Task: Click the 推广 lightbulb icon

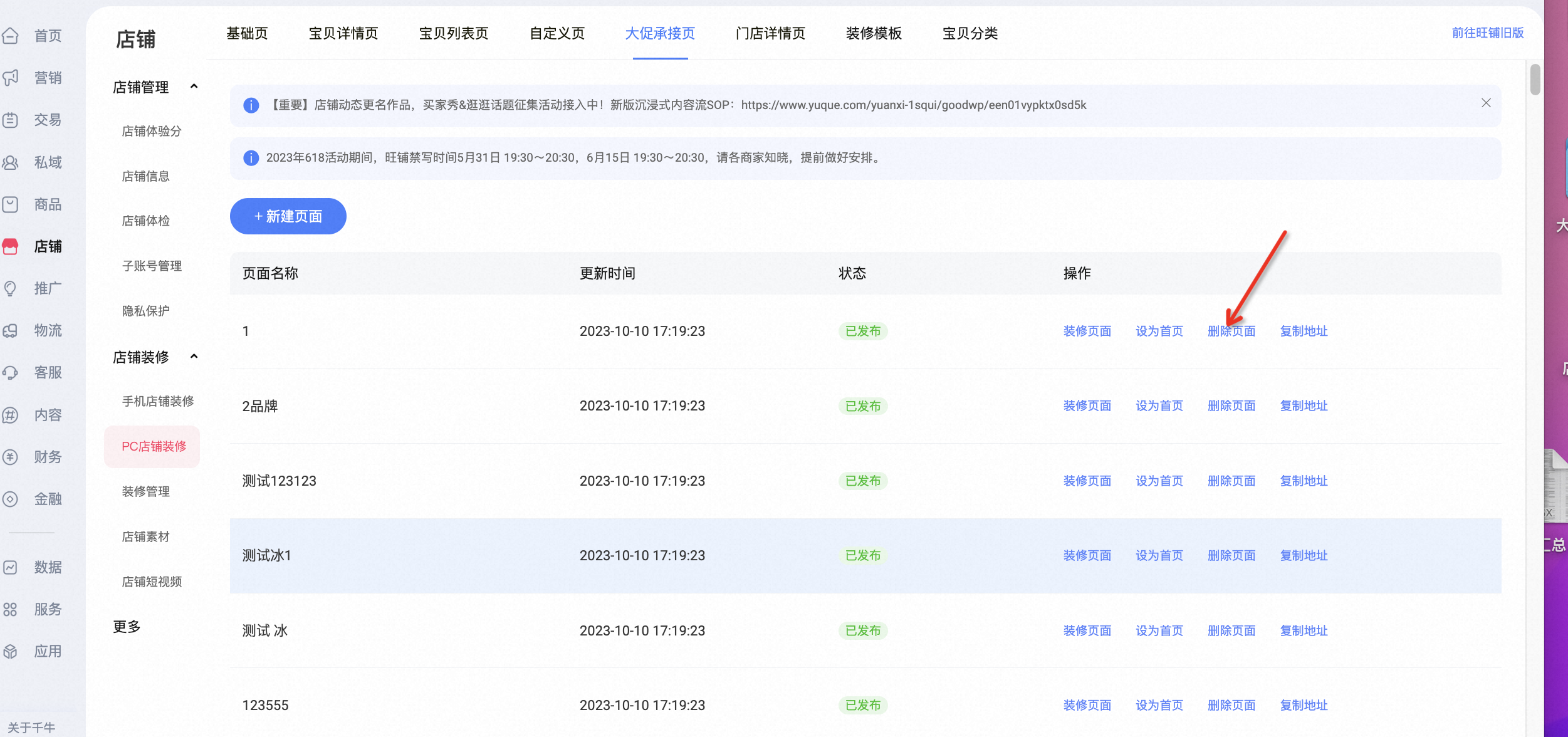Action: tap(11, 288)
